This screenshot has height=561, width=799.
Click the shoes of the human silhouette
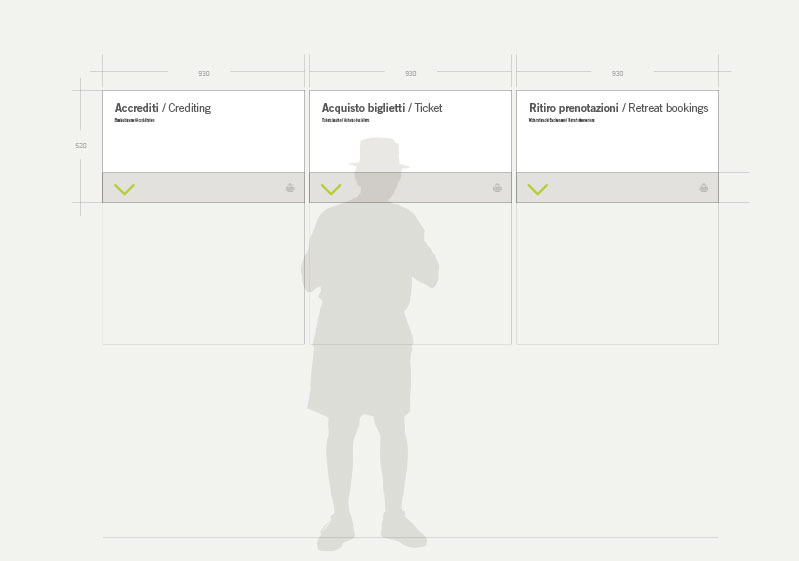pyautogui.click(x=372, y=531)
